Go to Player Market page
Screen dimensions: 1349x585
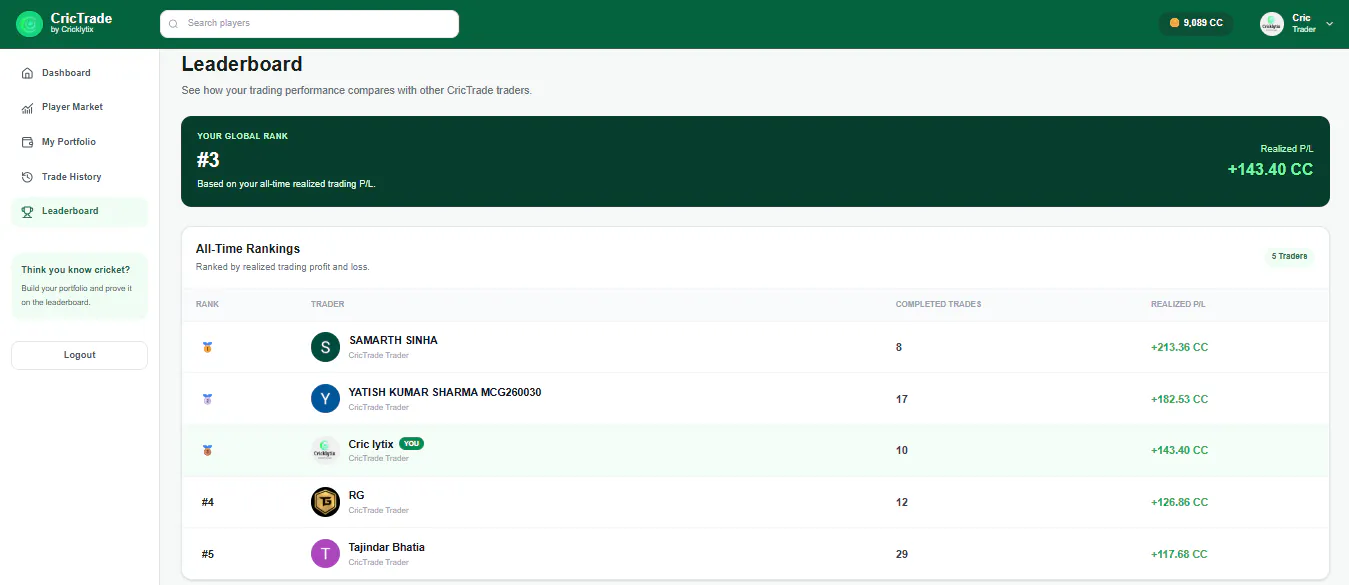[x=79, y=107]
